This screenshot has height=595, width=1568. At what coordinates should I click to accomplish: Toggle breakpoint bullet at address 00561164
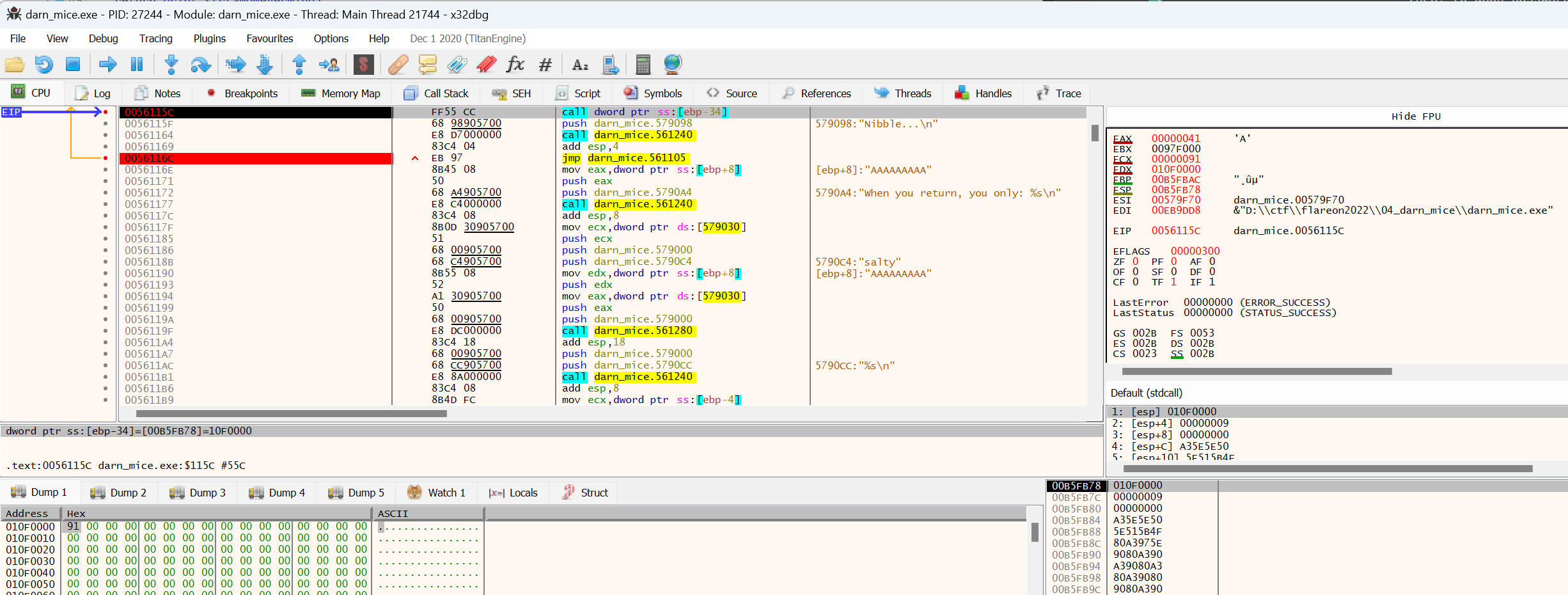tap(106, 135)
